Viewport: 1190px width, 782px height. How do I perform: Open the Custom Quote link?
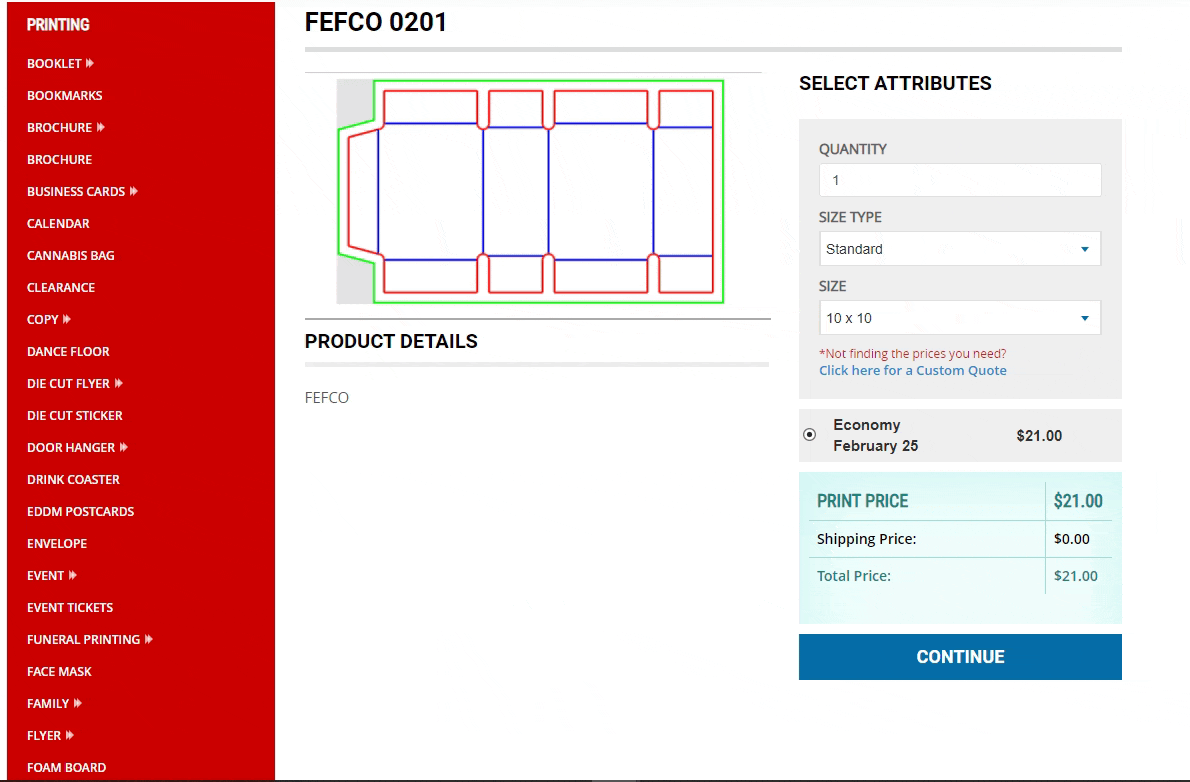pos(912,371)
